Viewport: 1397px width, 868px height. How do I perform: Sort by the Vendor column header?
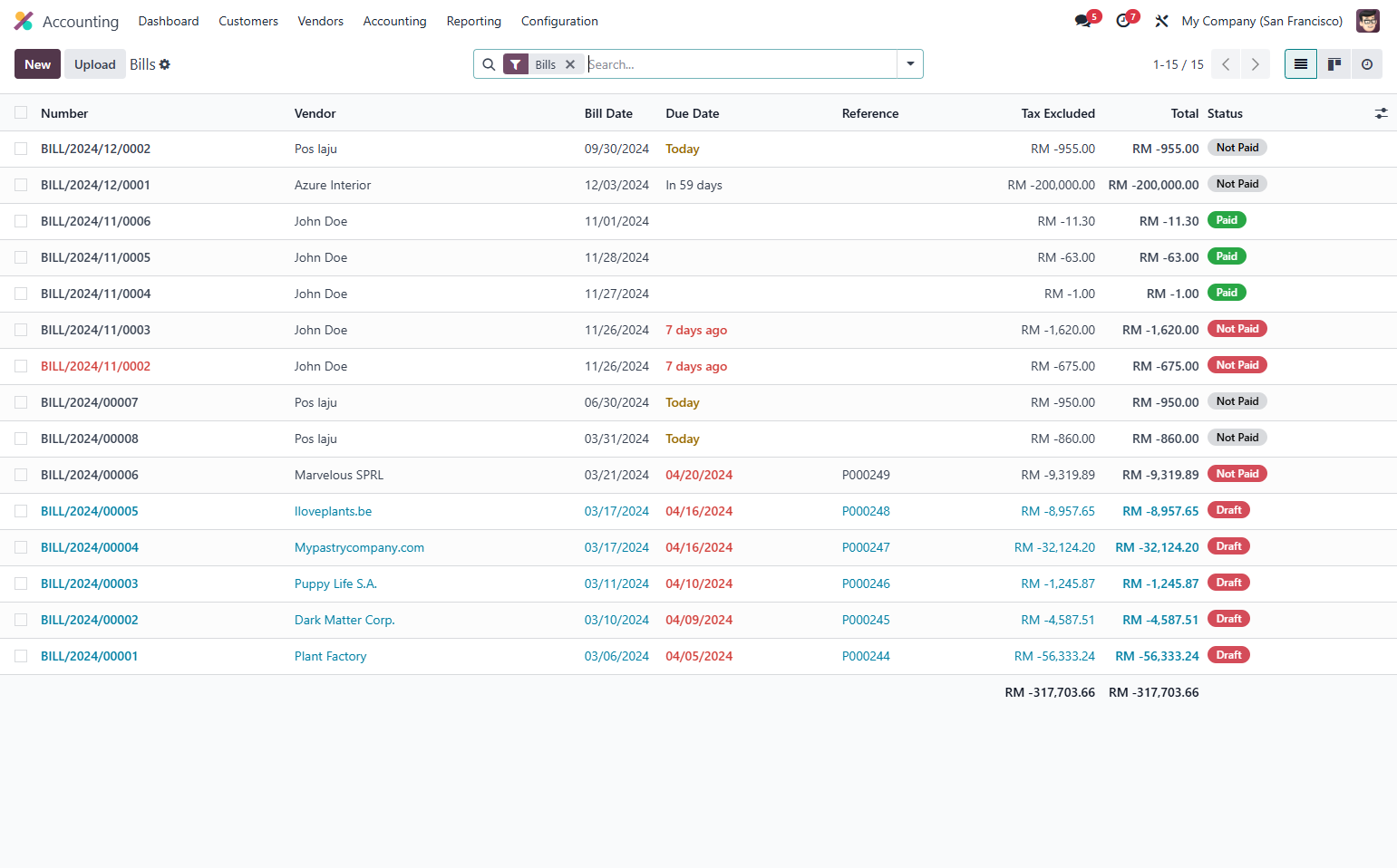click(x=315, y=113)
